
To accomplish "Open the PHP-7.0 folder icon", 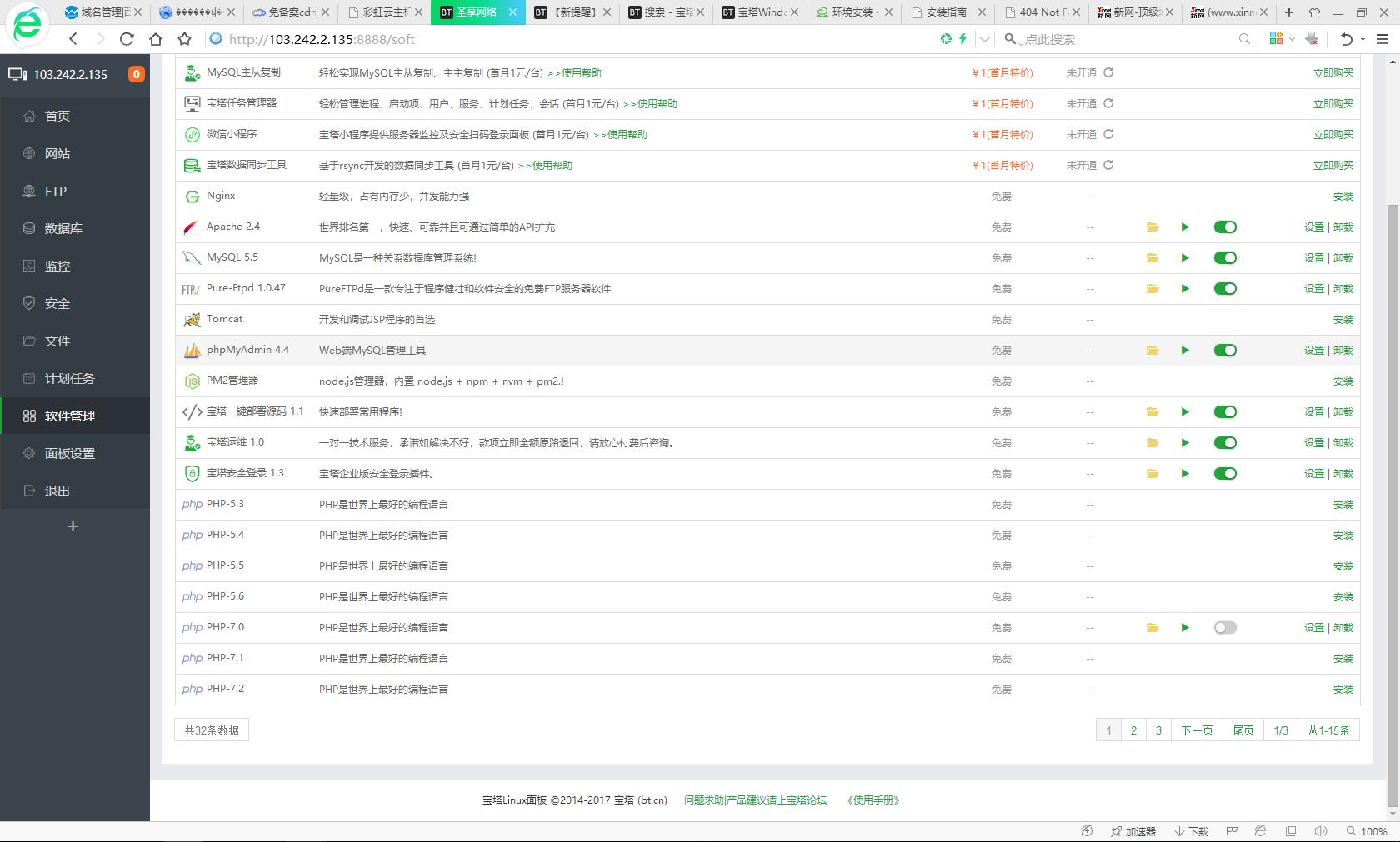I will (1152, 628).
